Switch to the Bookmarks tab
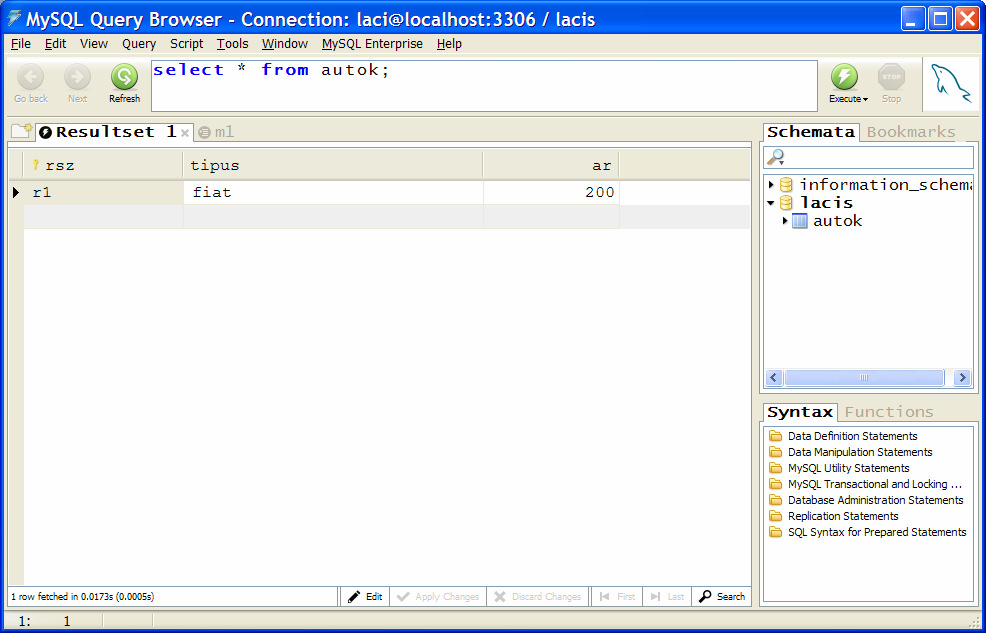Image resolution: width=986 pixels, height=633 pixels. click(x=911, y=132)
